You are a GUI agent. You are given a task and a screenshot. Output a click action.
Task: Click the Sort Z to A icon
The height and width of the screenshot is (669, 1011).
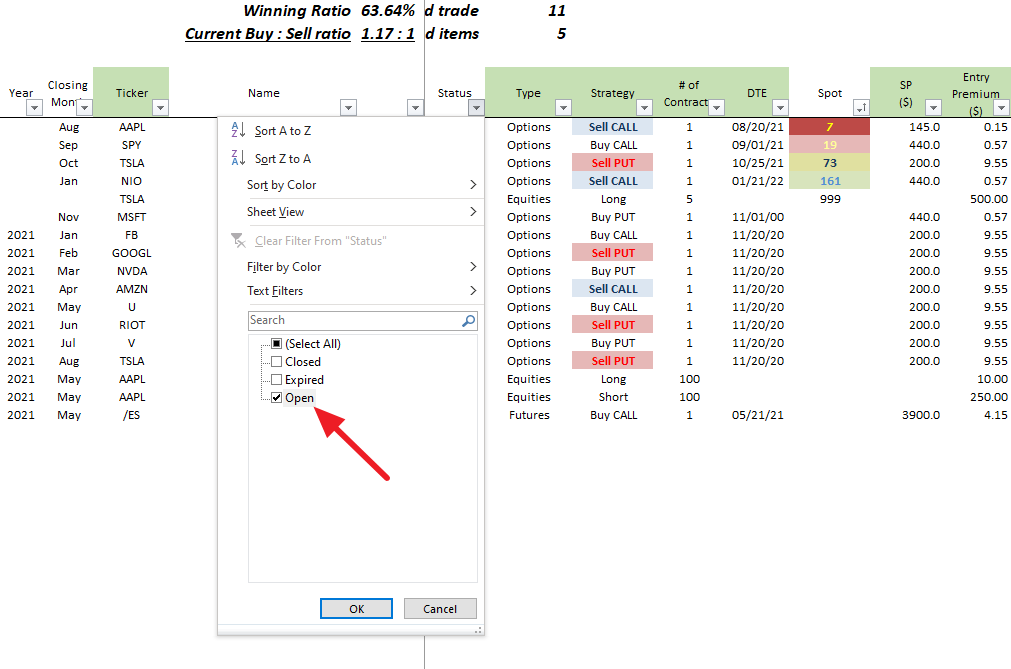point(238,158)
